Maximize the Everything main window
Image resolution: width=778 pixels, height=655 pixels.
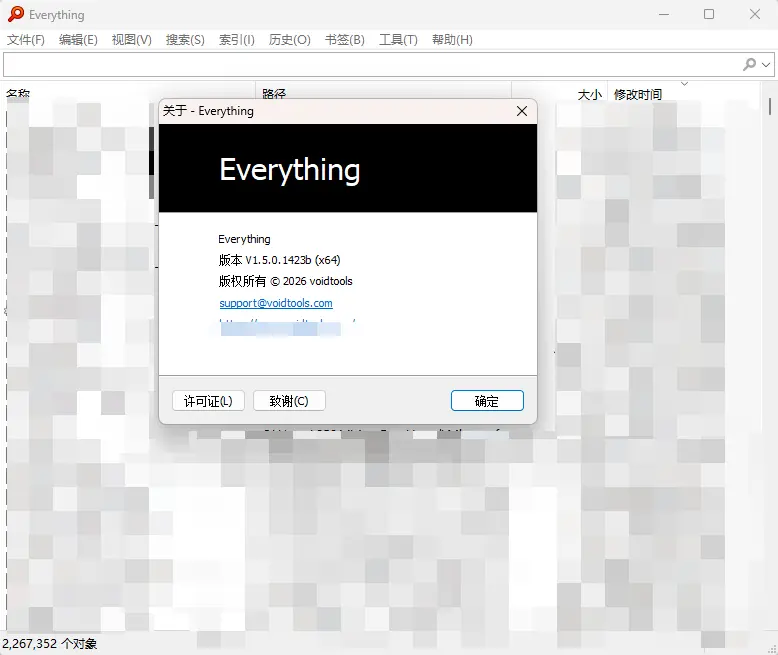click(x=709, y=14)
